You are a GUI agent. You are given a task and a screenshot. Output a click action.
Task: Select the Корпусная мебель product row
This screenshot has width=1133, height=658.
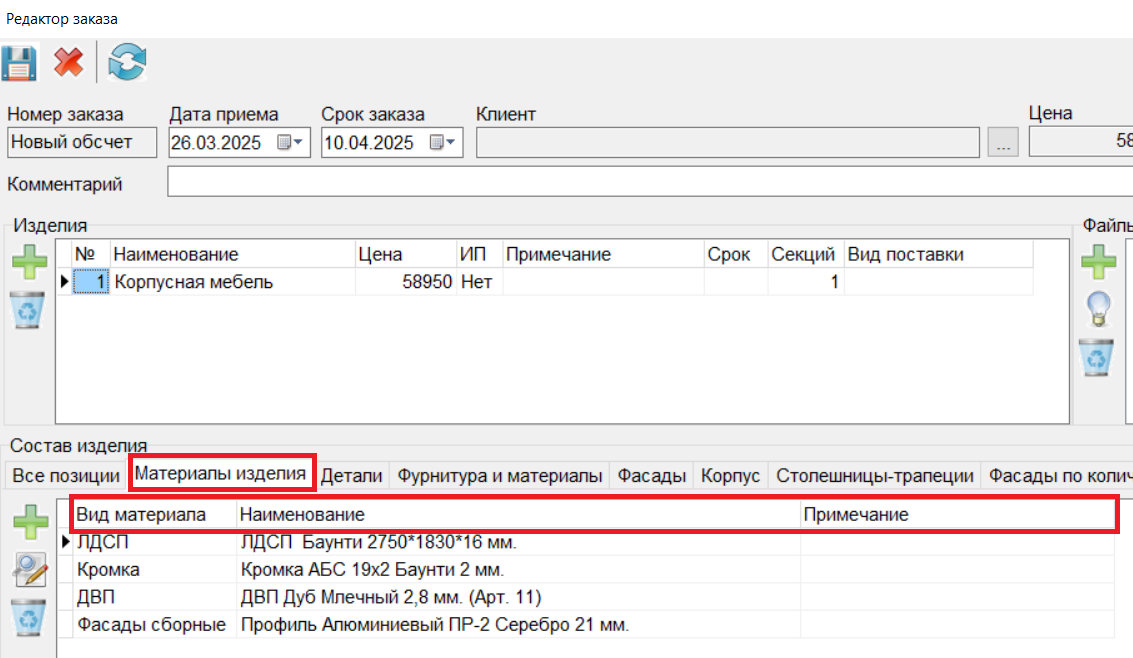[x=194, y=283]
